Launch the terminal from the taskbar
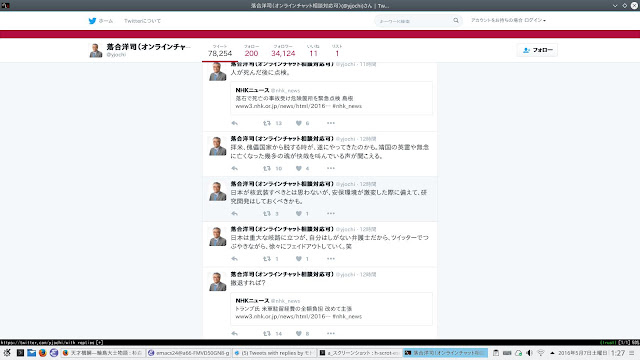 20,353
